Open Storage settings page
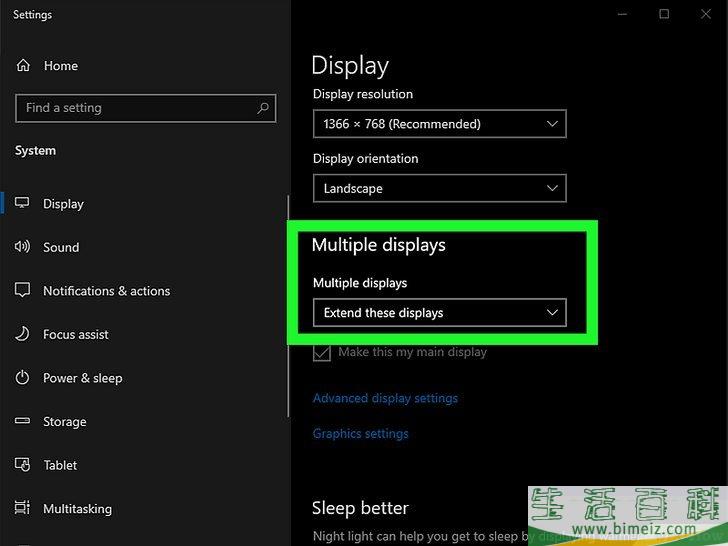The width and height of the screenshot is (728, 546). (x=65, y=422)
